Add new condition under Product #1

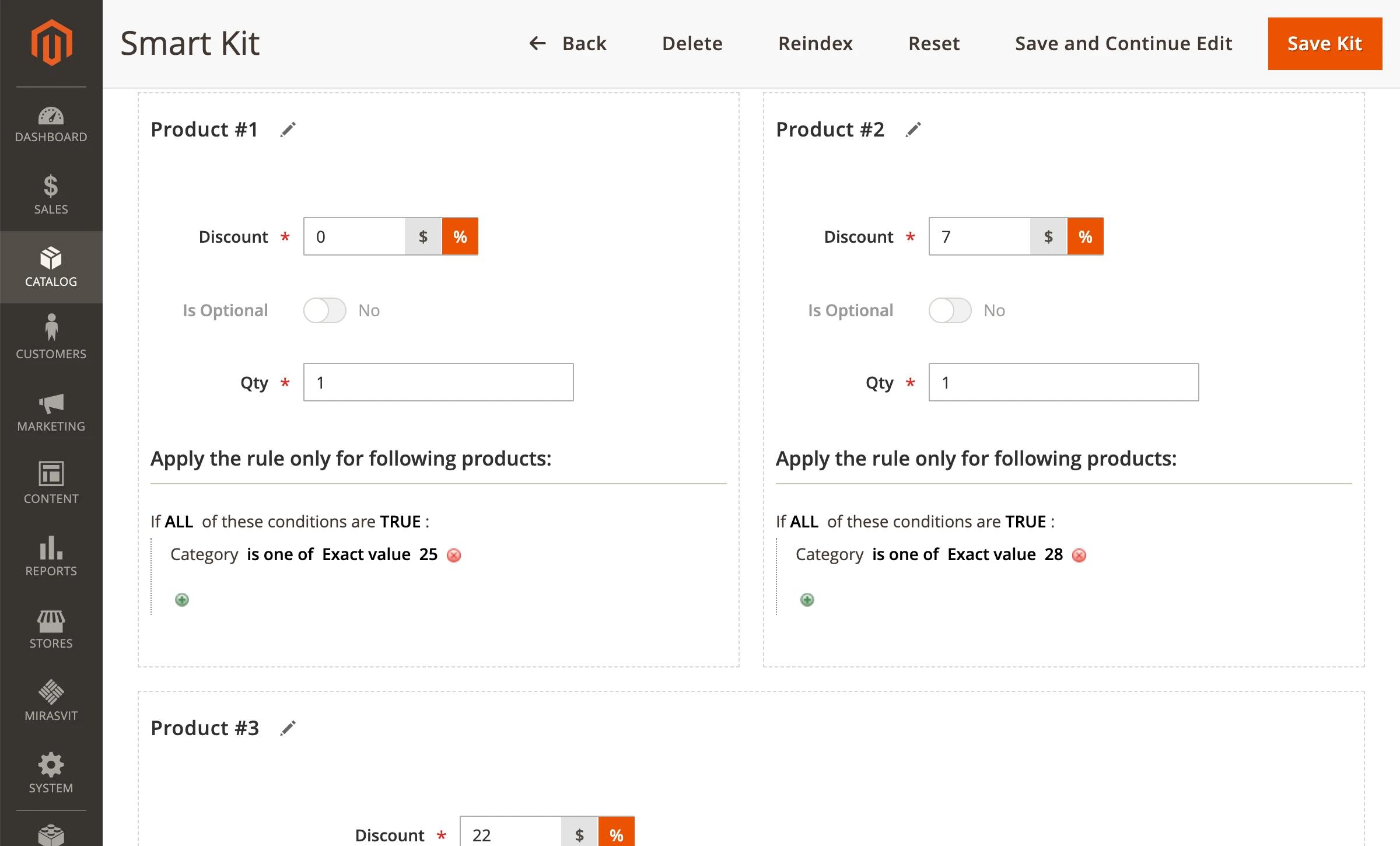(x=182, y=600)
